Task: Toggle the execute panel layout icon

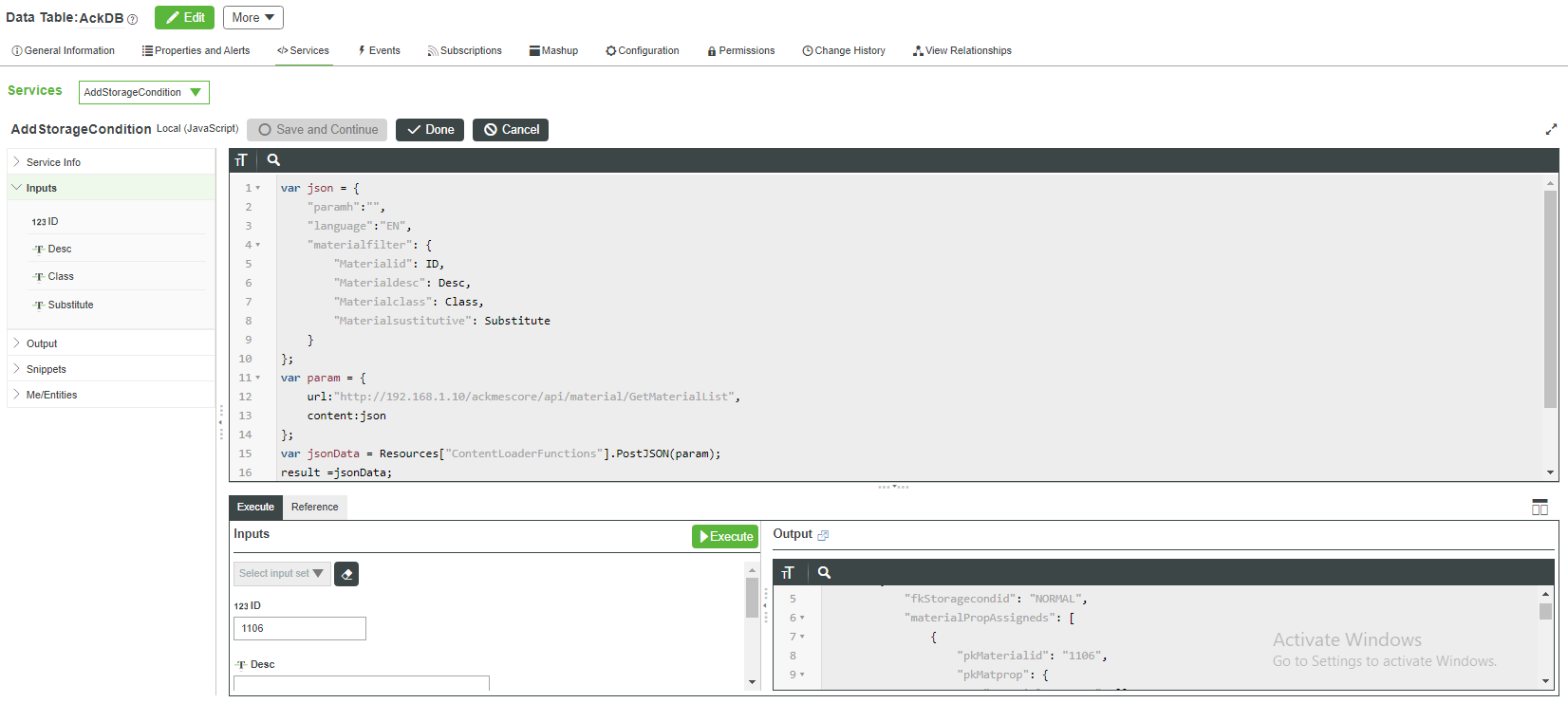Action: click(1540, 508)
